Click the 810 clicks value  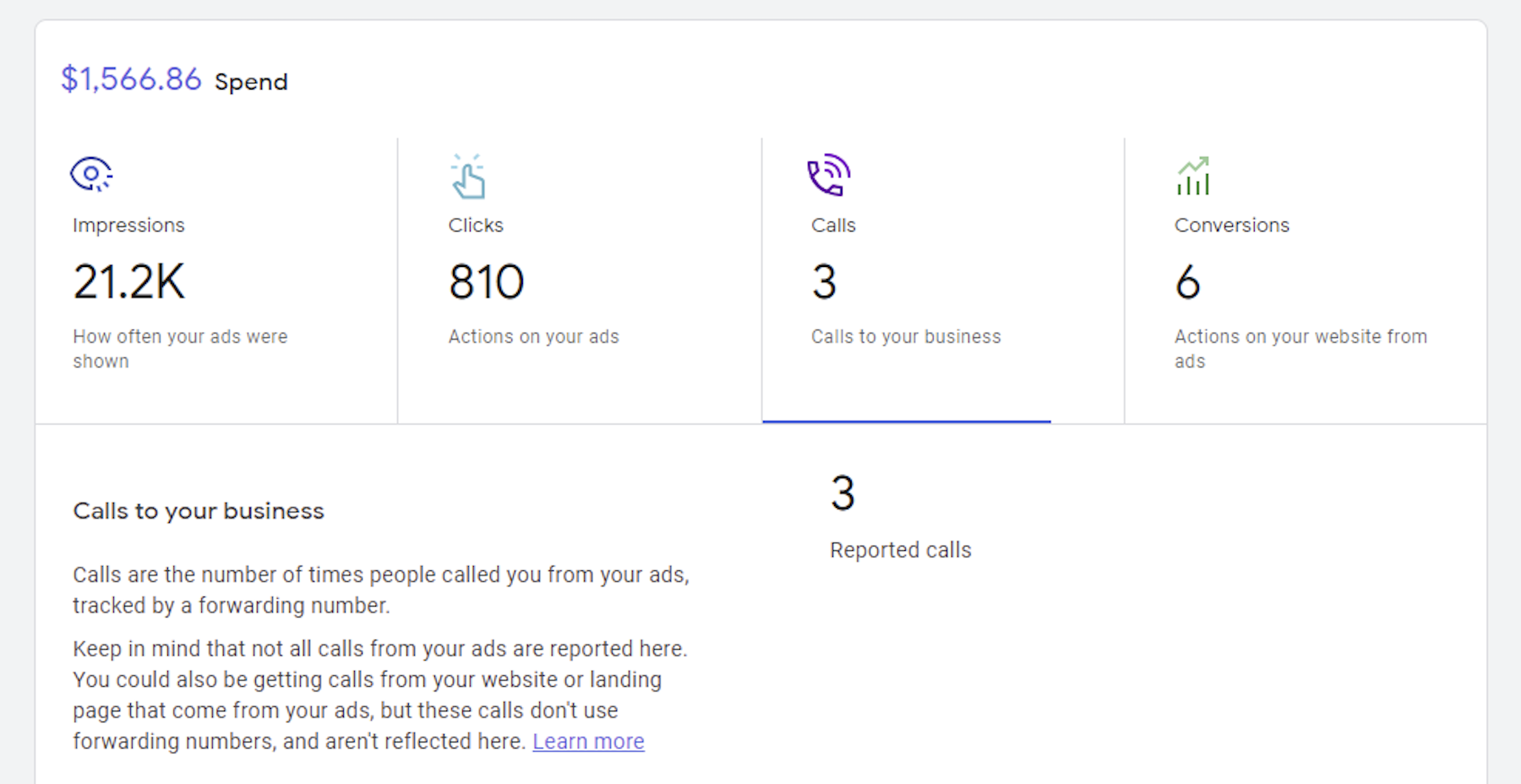[x=487, y=282]
